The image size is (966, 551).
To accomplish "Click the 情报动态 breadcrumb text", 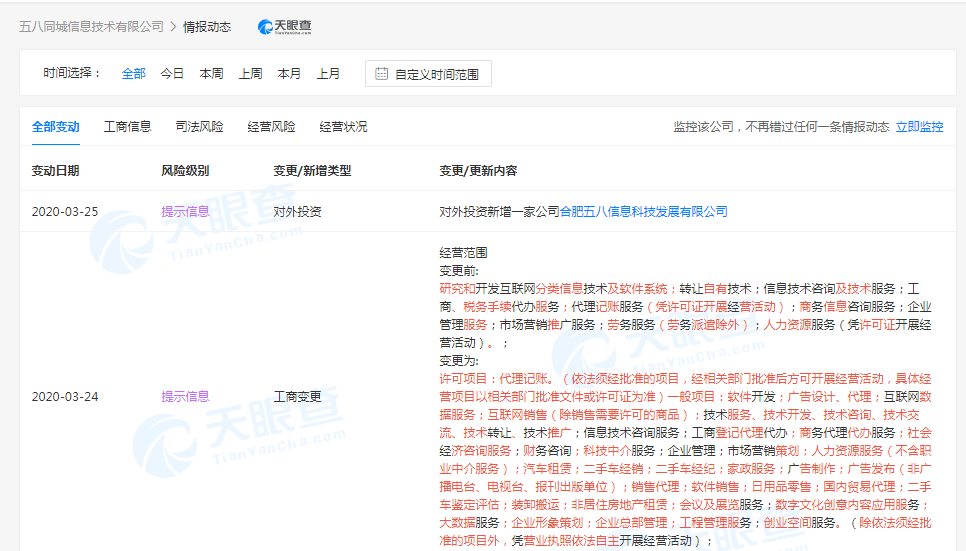I will (207, 27).
